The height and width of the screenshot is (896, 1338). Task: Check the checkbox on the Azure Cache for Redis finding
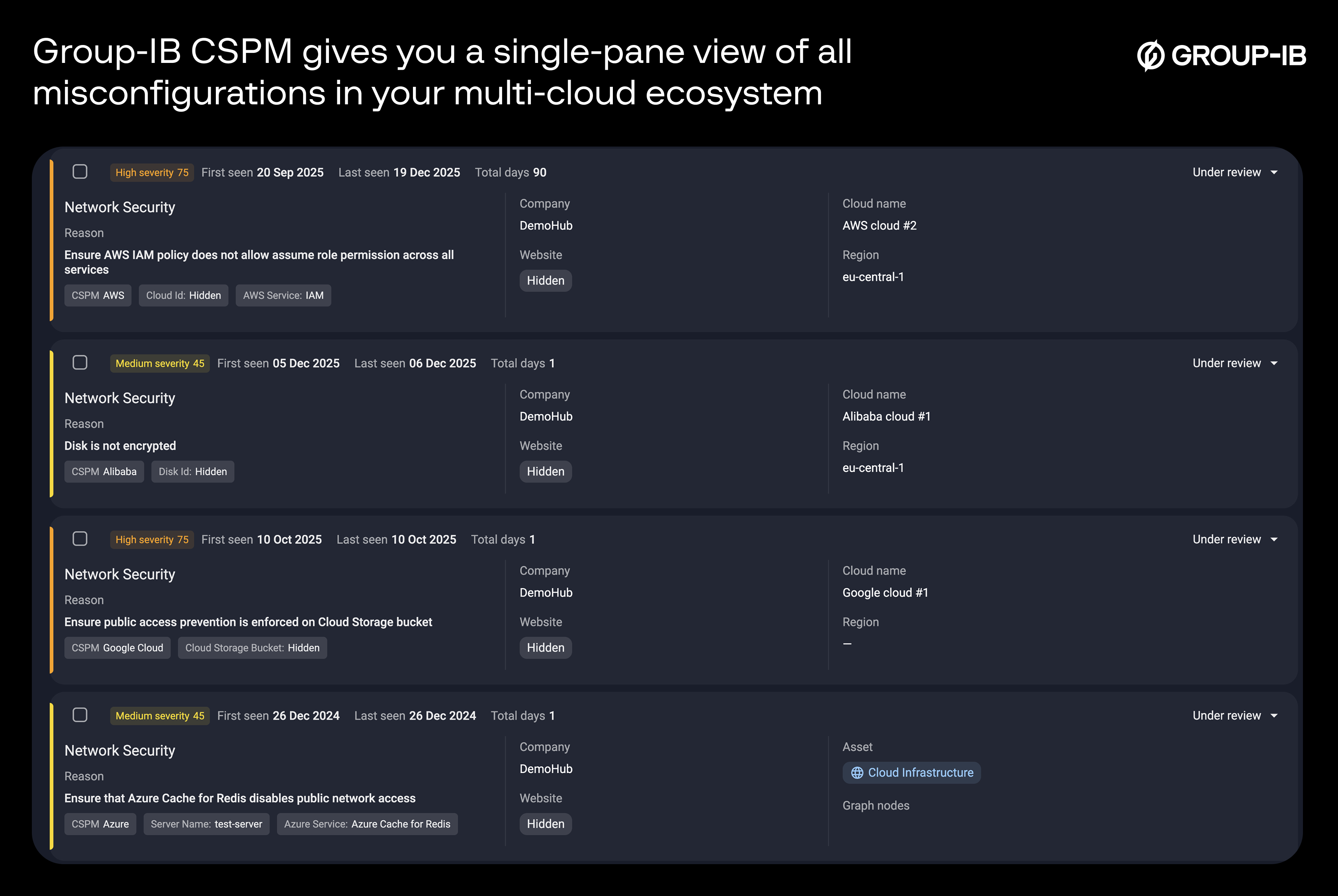(80, 715)
